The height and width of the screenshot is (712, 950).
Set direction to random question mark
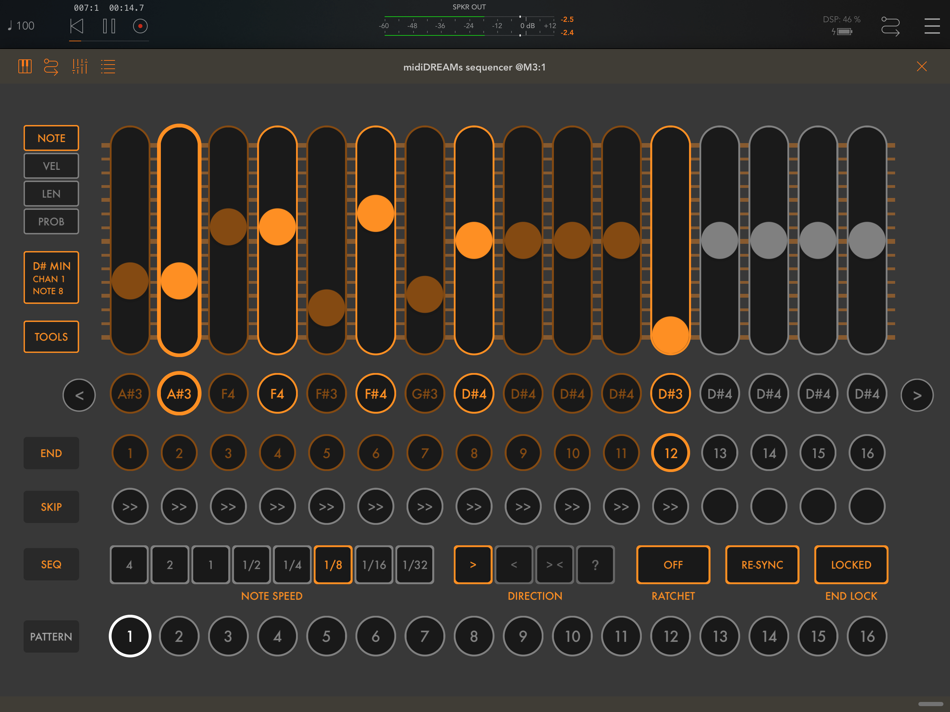596,565
